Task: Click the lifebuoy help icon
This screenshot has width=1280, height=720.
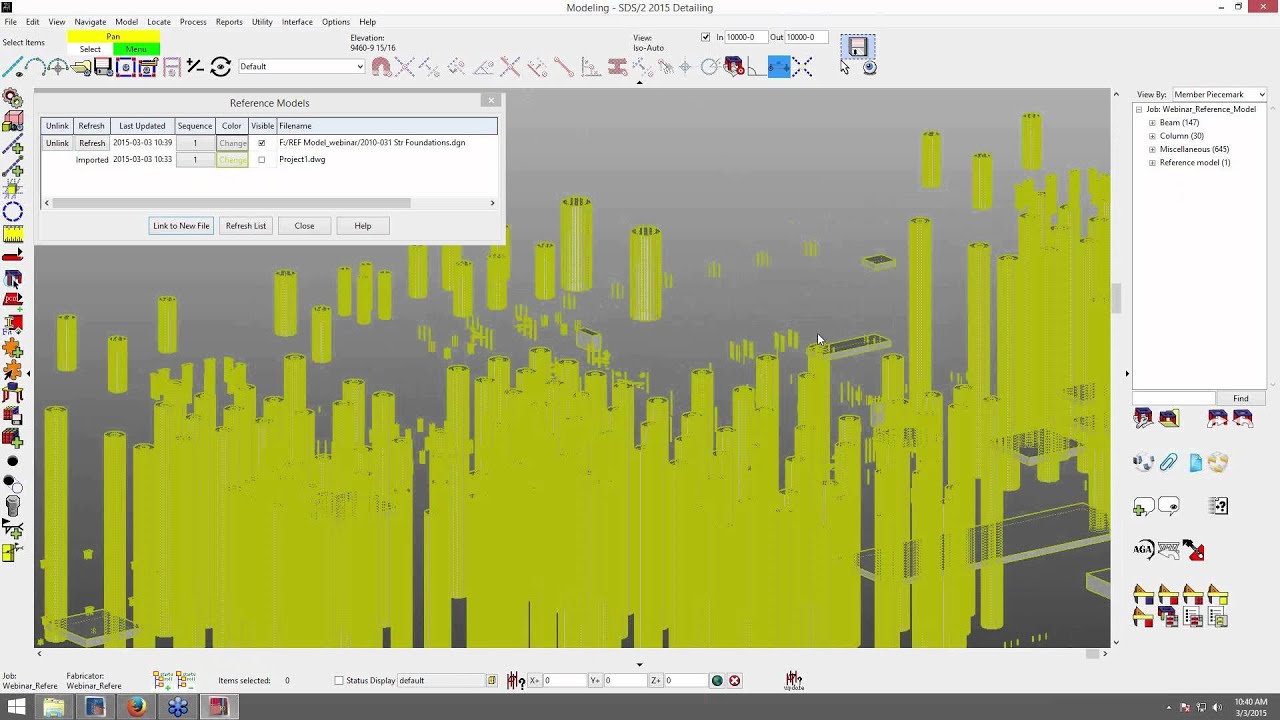Action: (1217, 462)
